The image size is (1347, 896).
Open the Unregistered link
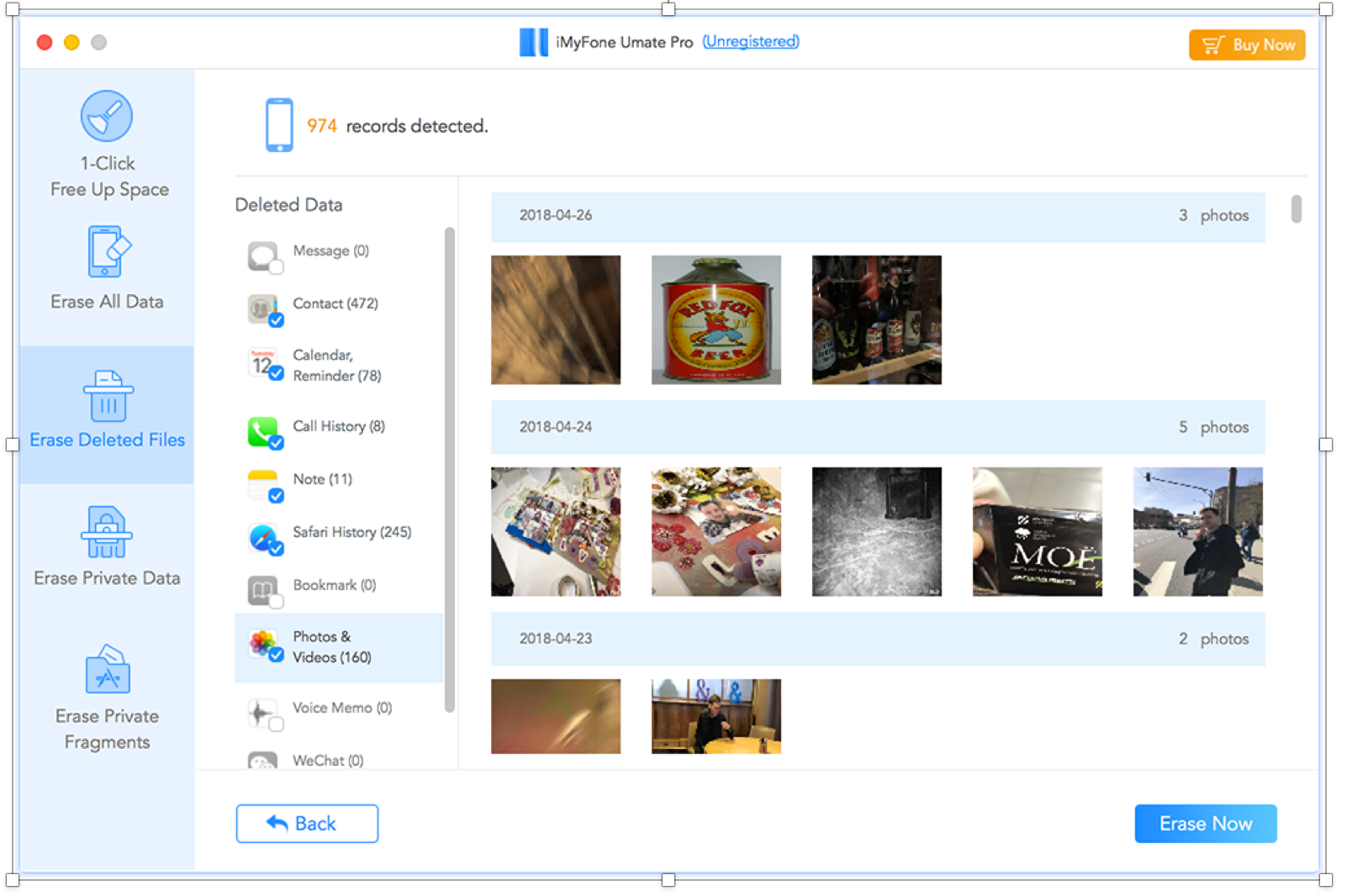[751, 41]
